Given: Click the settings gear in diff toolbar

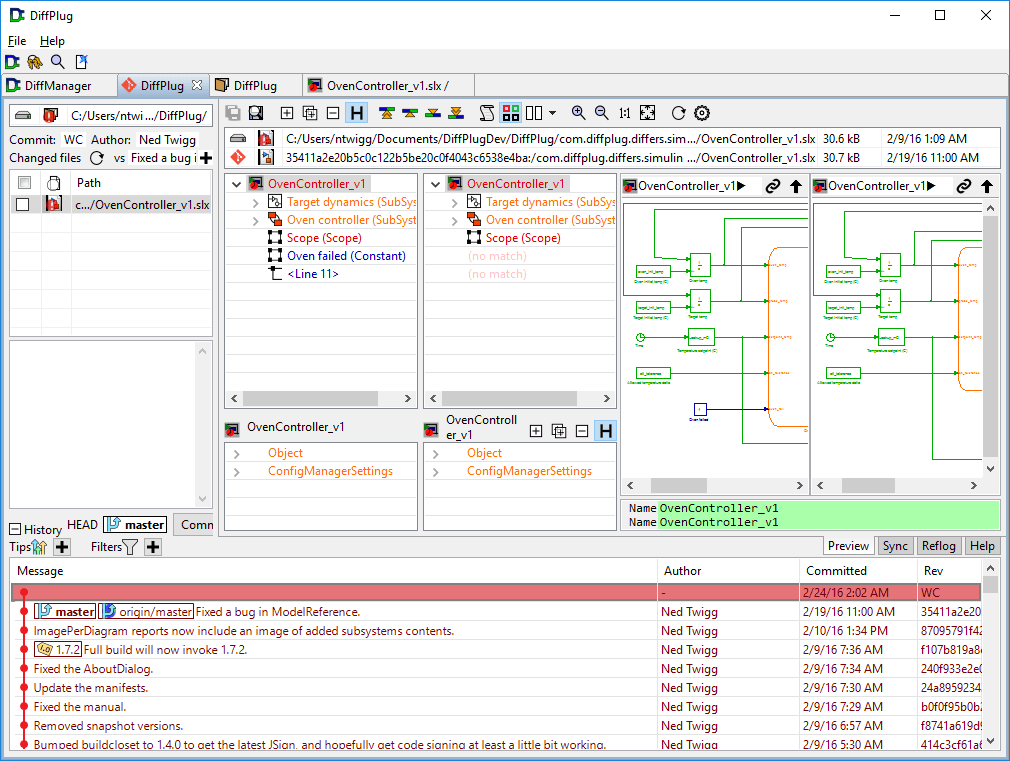Looking at the screenshot, I should 701,113.
